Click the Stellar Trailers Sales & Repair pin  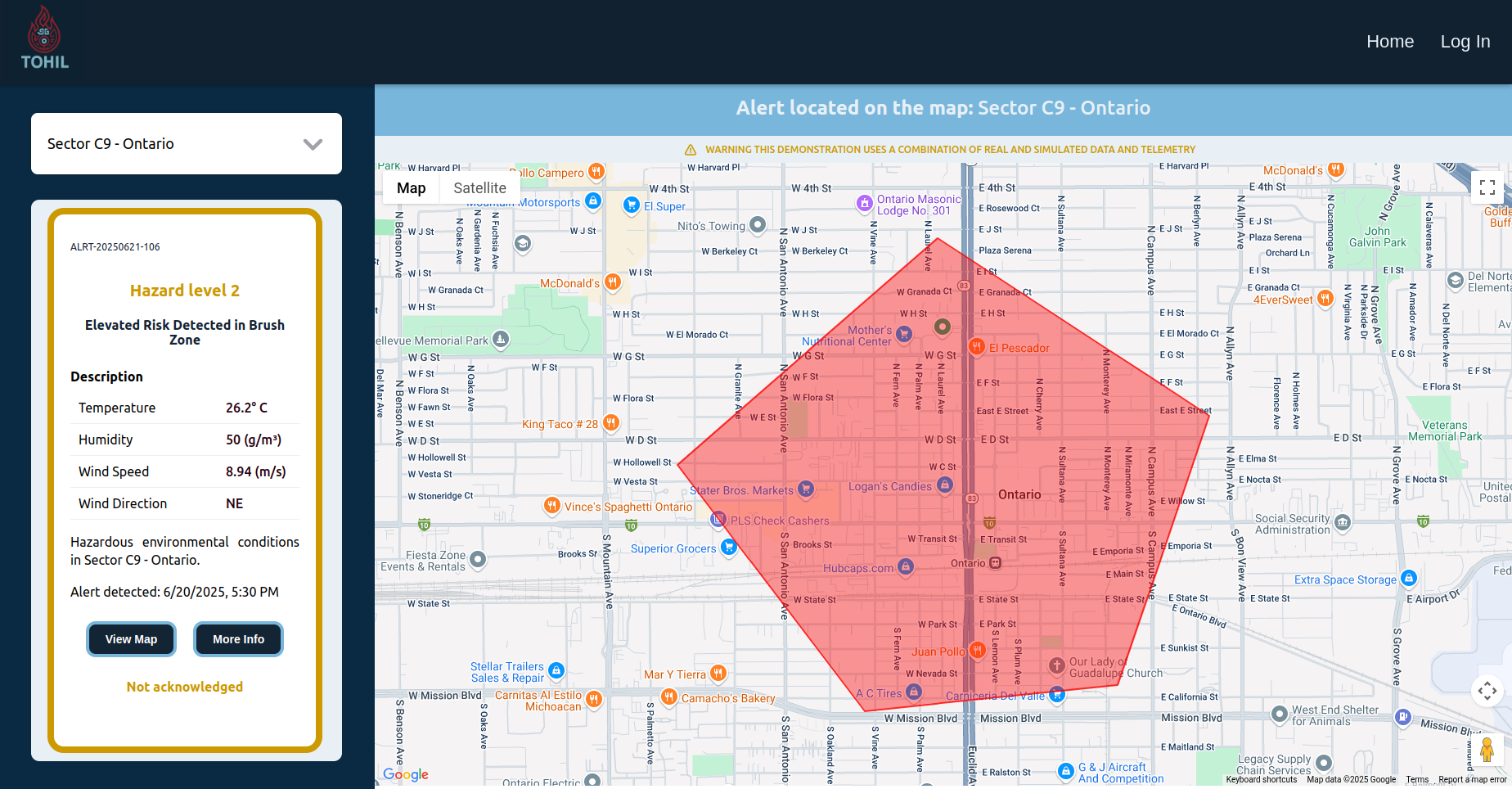click(x=556, y=671)
